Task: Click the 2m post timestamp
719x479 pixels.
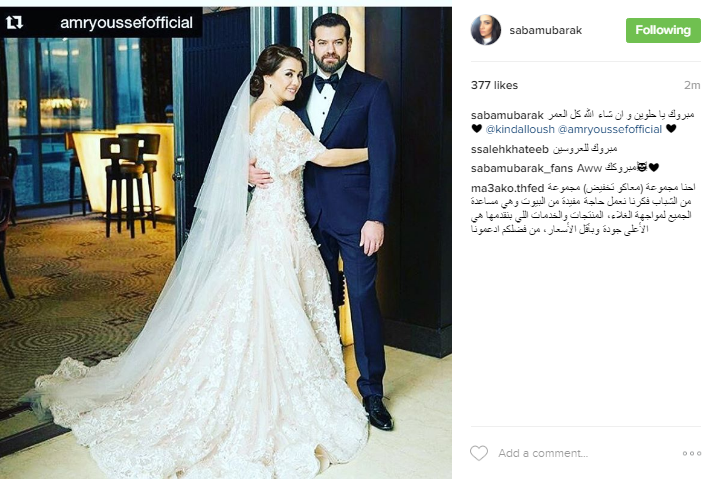Action: coord(692,85)
